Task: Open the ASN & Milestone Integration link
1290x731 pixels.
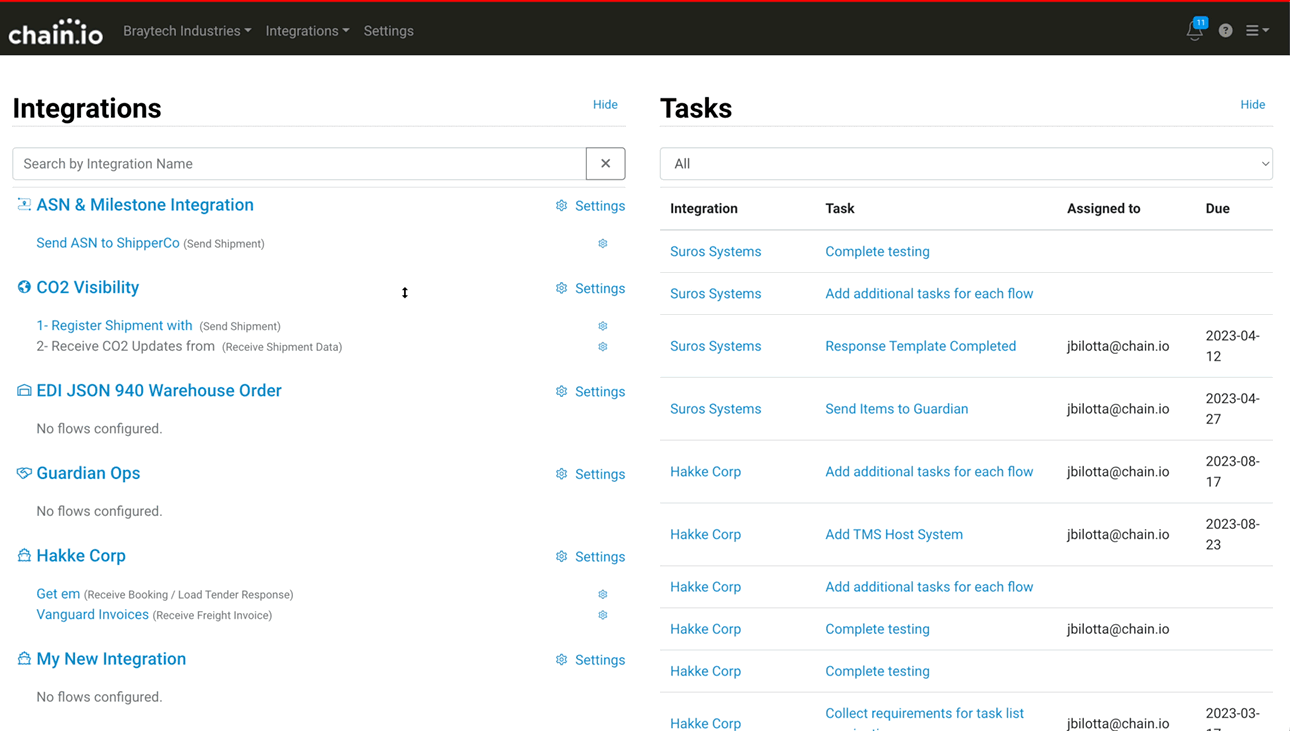Action: click(x=145, y=205)
